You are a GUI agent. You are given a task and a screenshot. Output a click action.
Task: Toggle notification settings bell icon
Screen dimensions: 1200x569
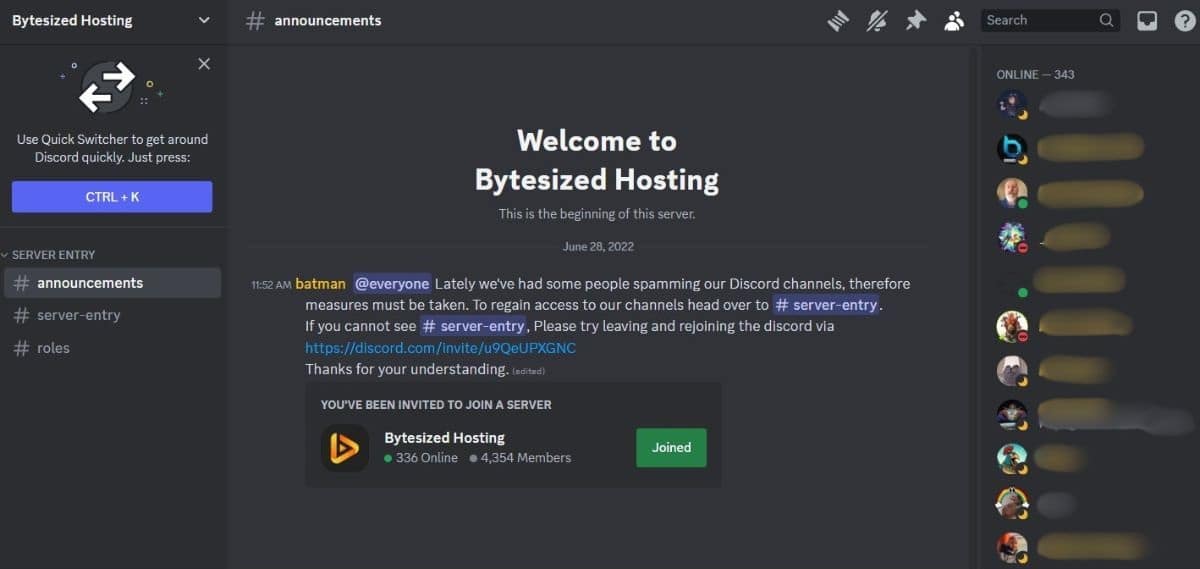(x=877, y=20)
